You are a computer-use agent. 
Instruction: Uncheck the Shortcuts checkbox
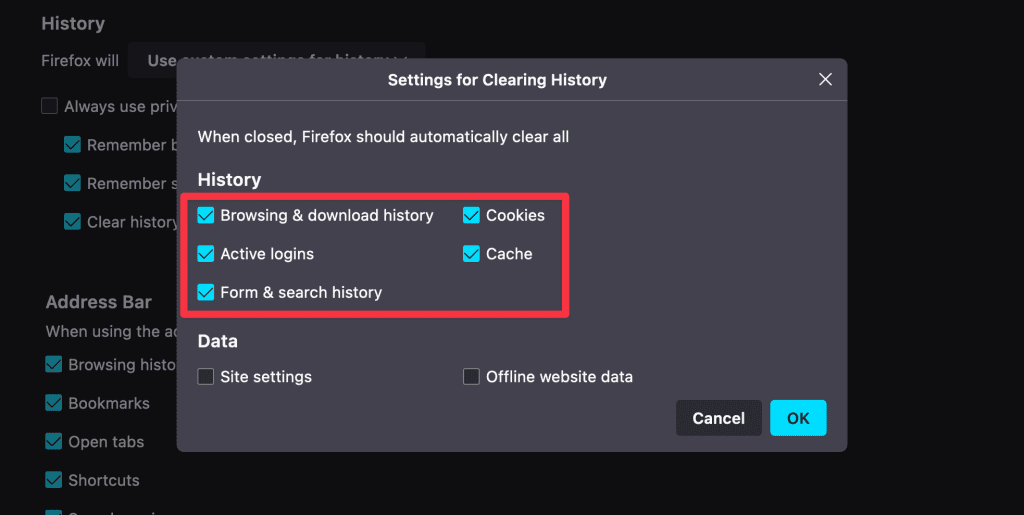point(54,480)
